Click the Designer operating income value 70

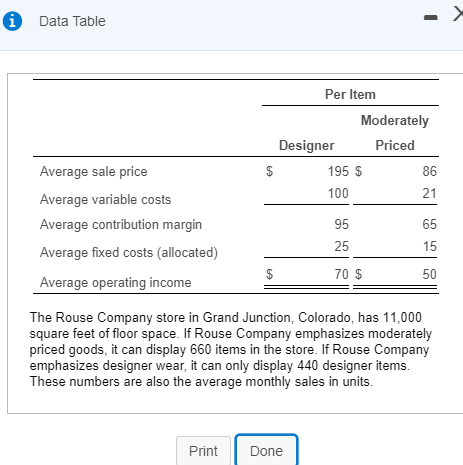(x=342, y=274)
